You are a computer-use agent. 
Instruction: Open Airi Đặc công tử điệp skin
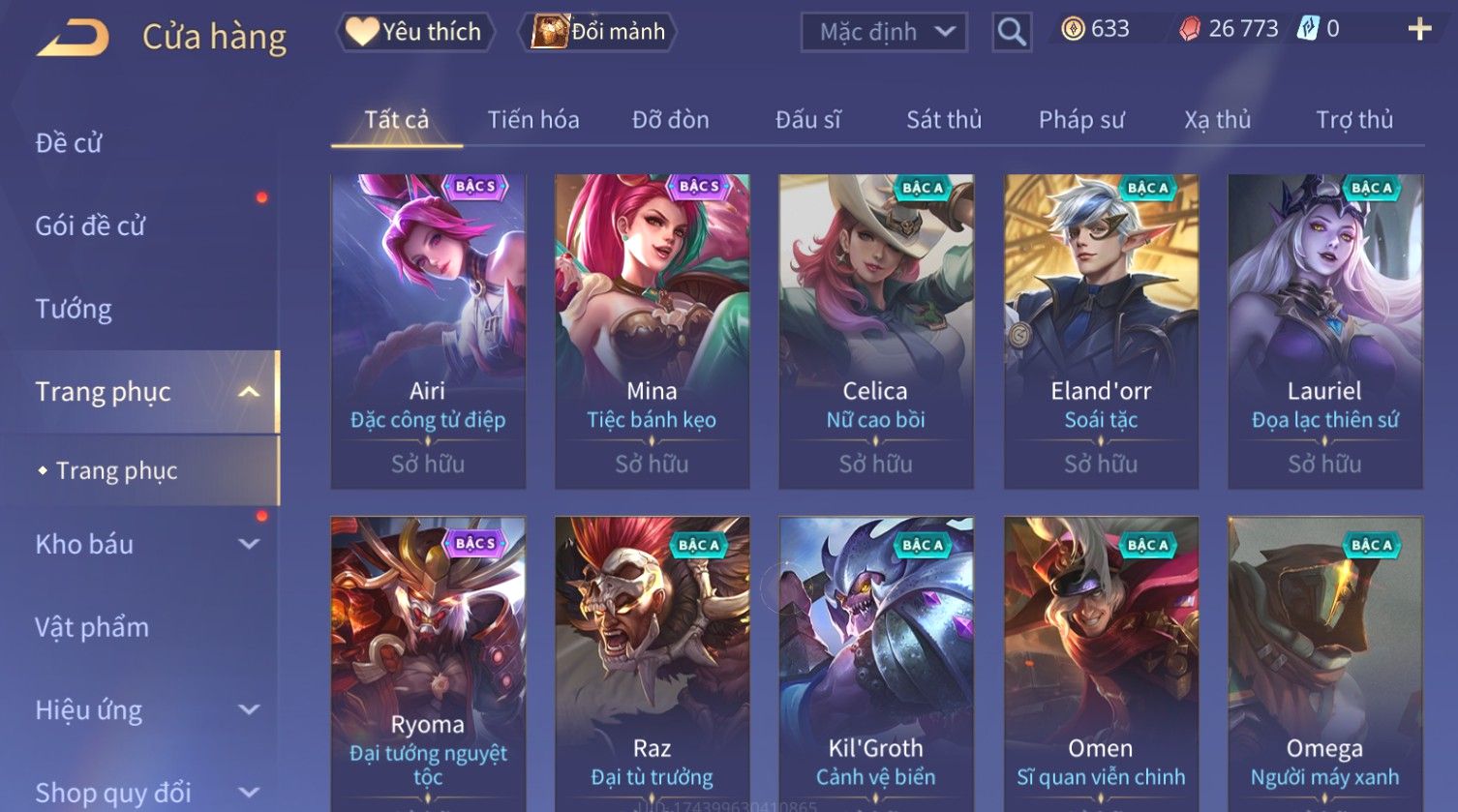click(428, 332)
